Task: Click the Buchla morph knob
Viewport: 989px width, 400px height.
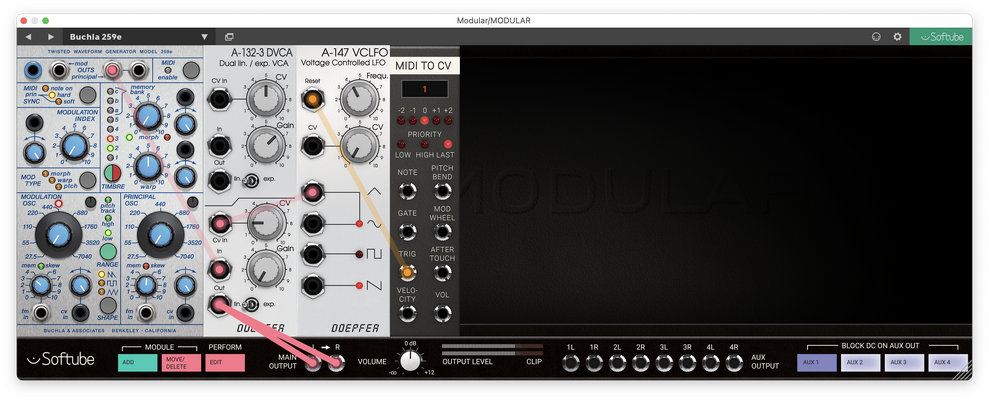Action: click(x=148, y=116)
